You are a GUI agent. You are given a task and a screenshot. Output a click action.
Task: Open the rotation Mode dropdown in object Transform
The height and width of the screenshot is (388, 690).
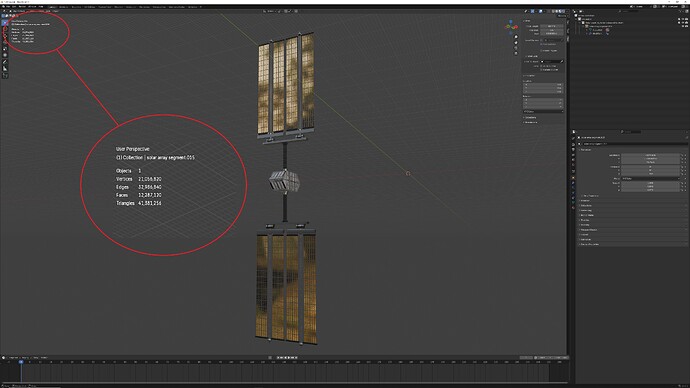pos(651,179)
